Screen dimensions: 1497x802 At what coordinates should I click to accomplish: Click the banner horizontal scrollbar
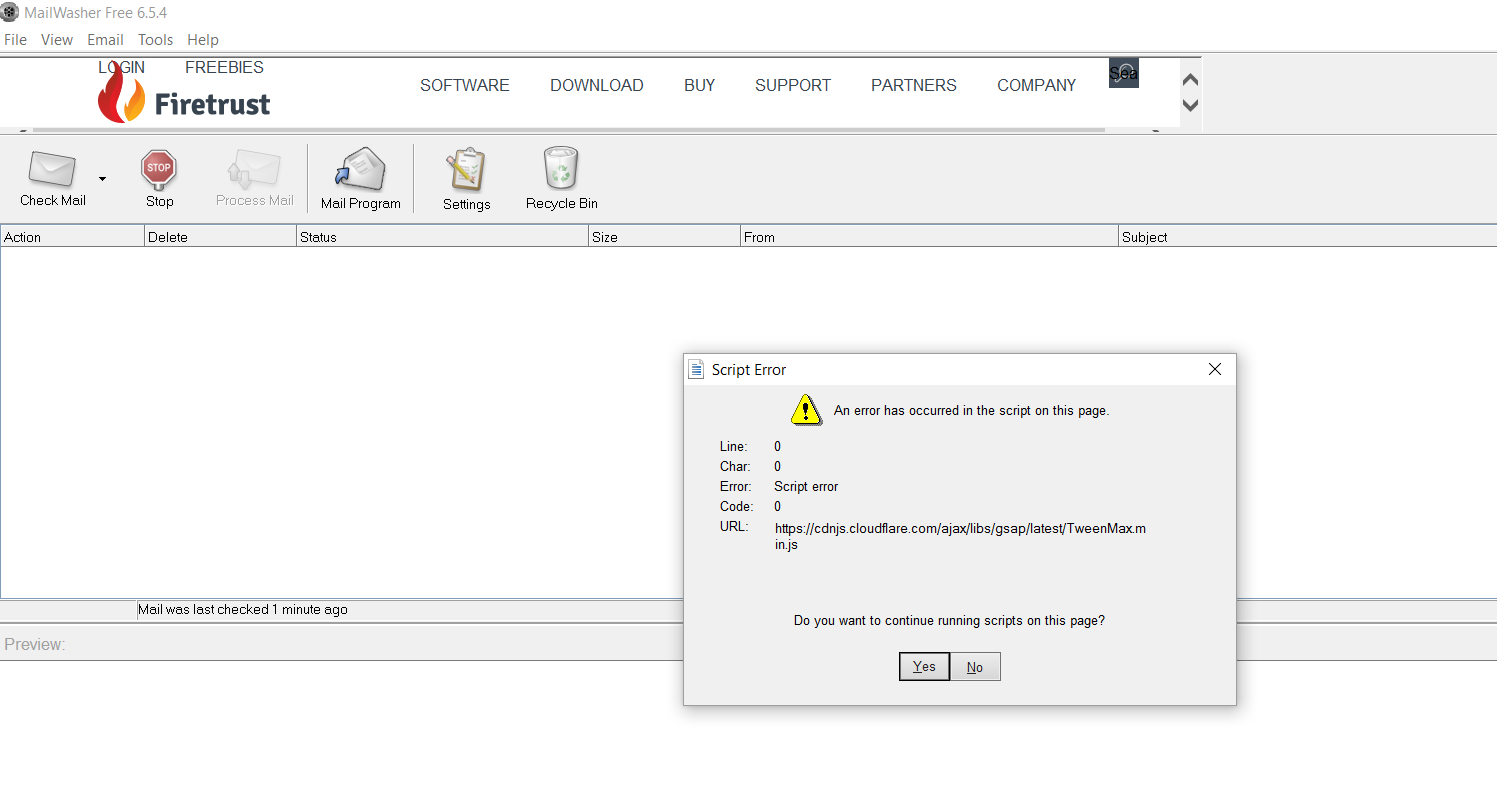568,130
